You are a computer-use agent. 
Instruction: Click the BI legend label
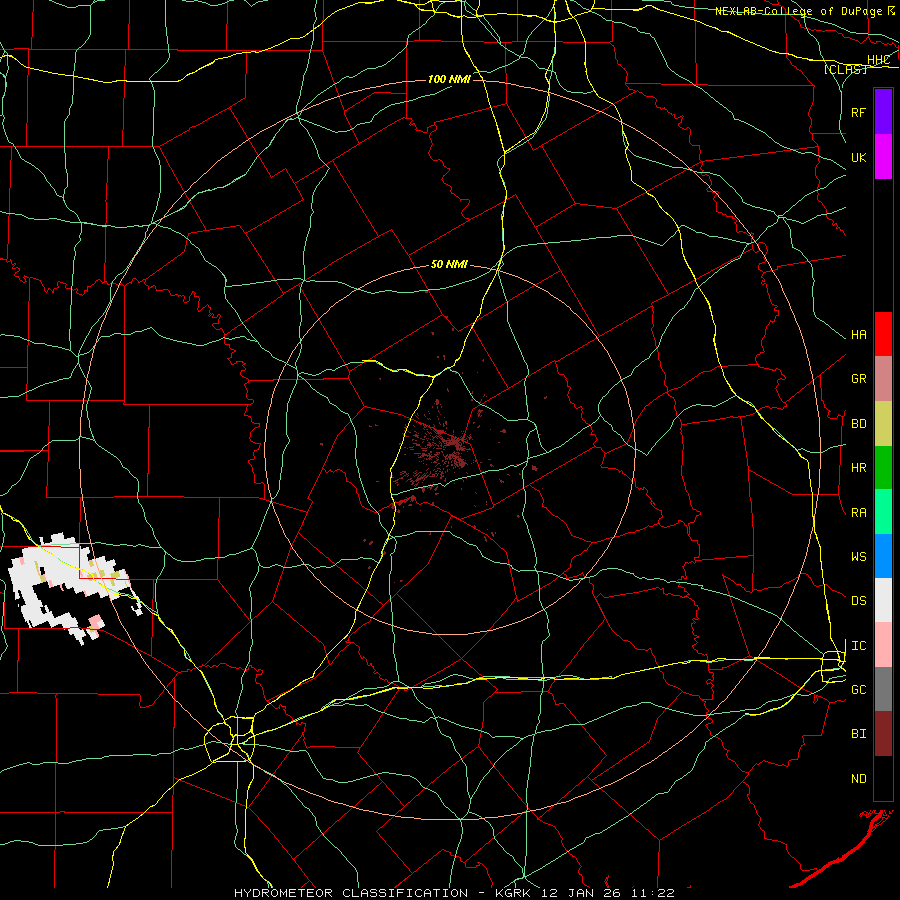click(x=858, y=734)
